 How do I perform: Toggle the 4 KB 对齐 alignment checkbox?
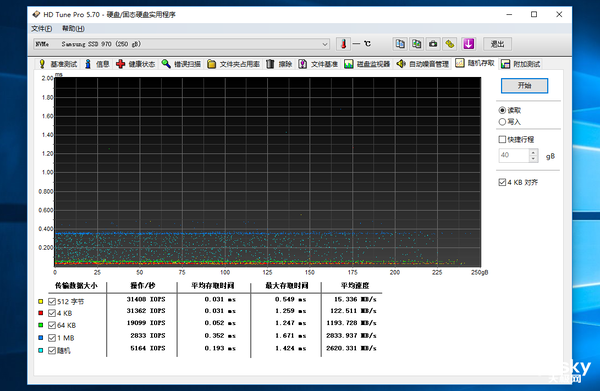[x=502, y=182]
